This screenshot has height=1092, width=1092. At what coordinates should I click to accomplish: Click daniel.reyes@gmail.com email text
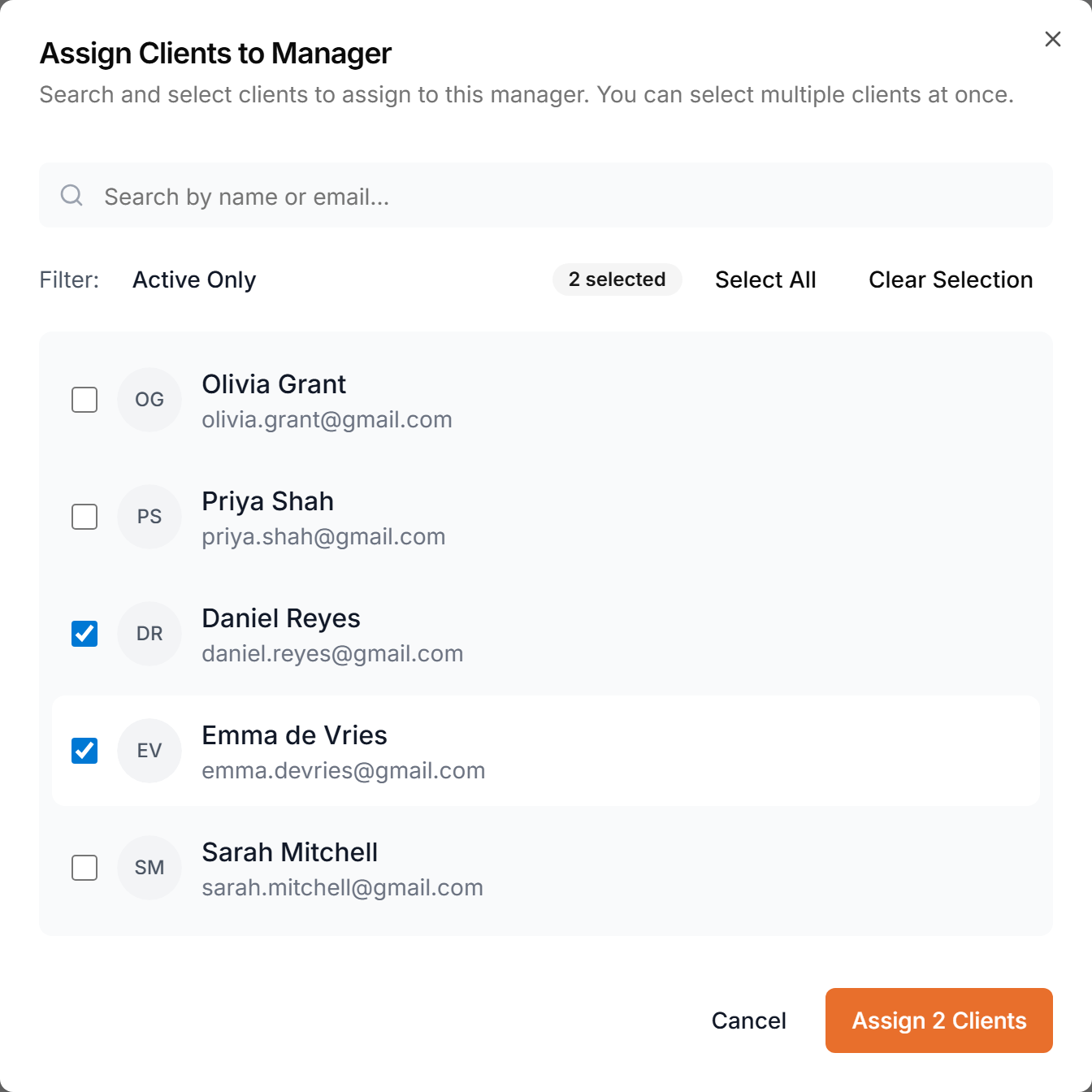332,653
